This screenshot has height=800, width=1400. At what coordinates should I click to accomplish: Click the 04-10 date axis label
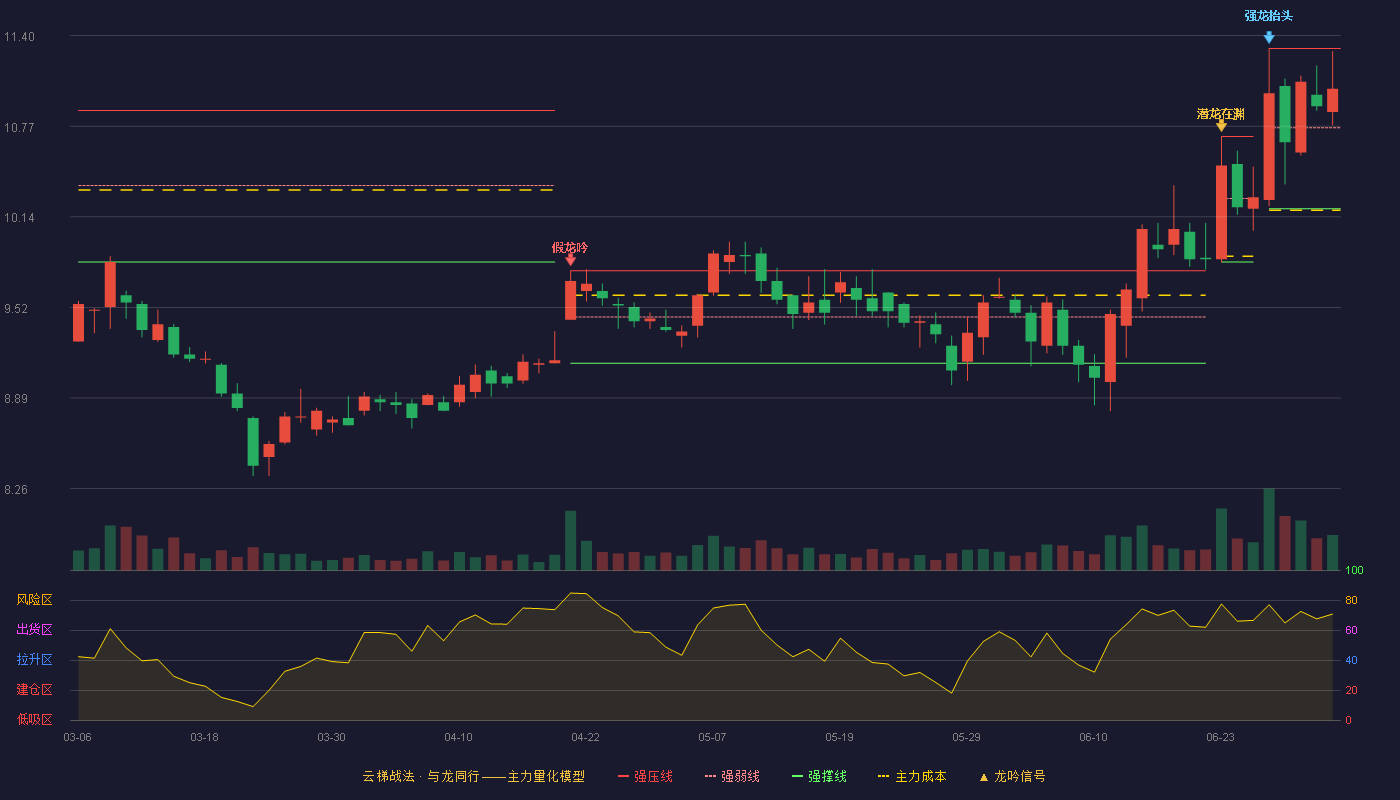[x=458, y=737]
